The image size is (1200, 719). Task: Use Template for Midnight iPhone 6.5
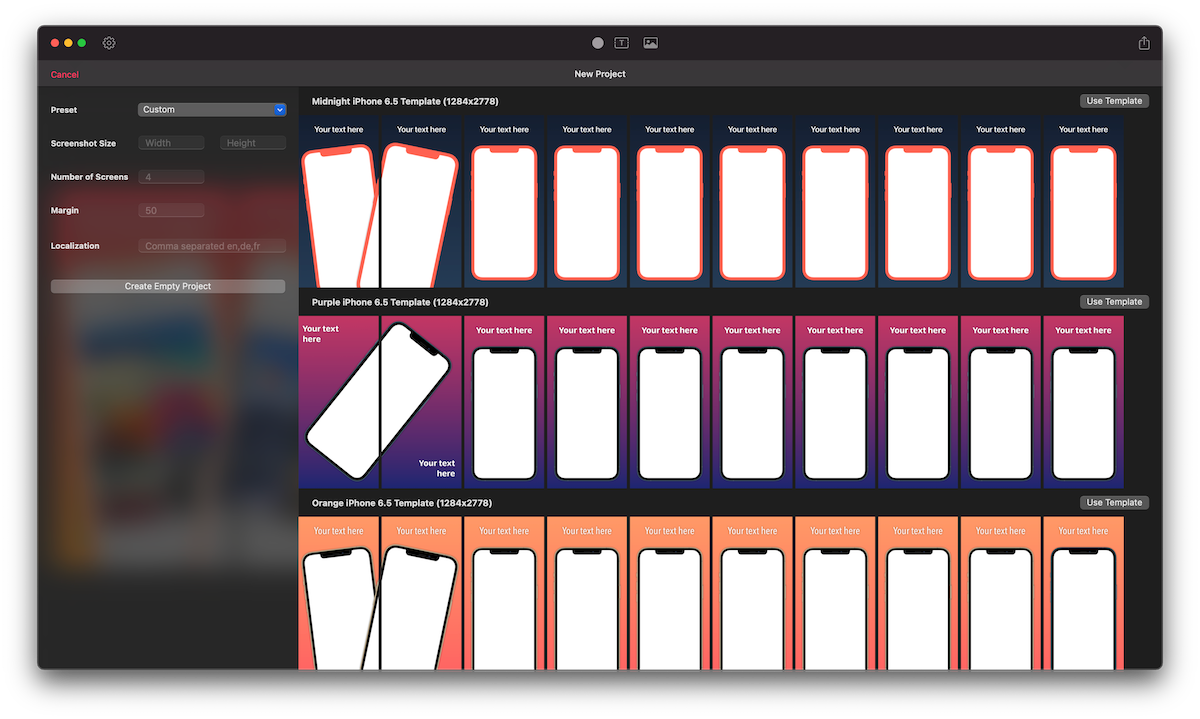[x=1114, y=101]
